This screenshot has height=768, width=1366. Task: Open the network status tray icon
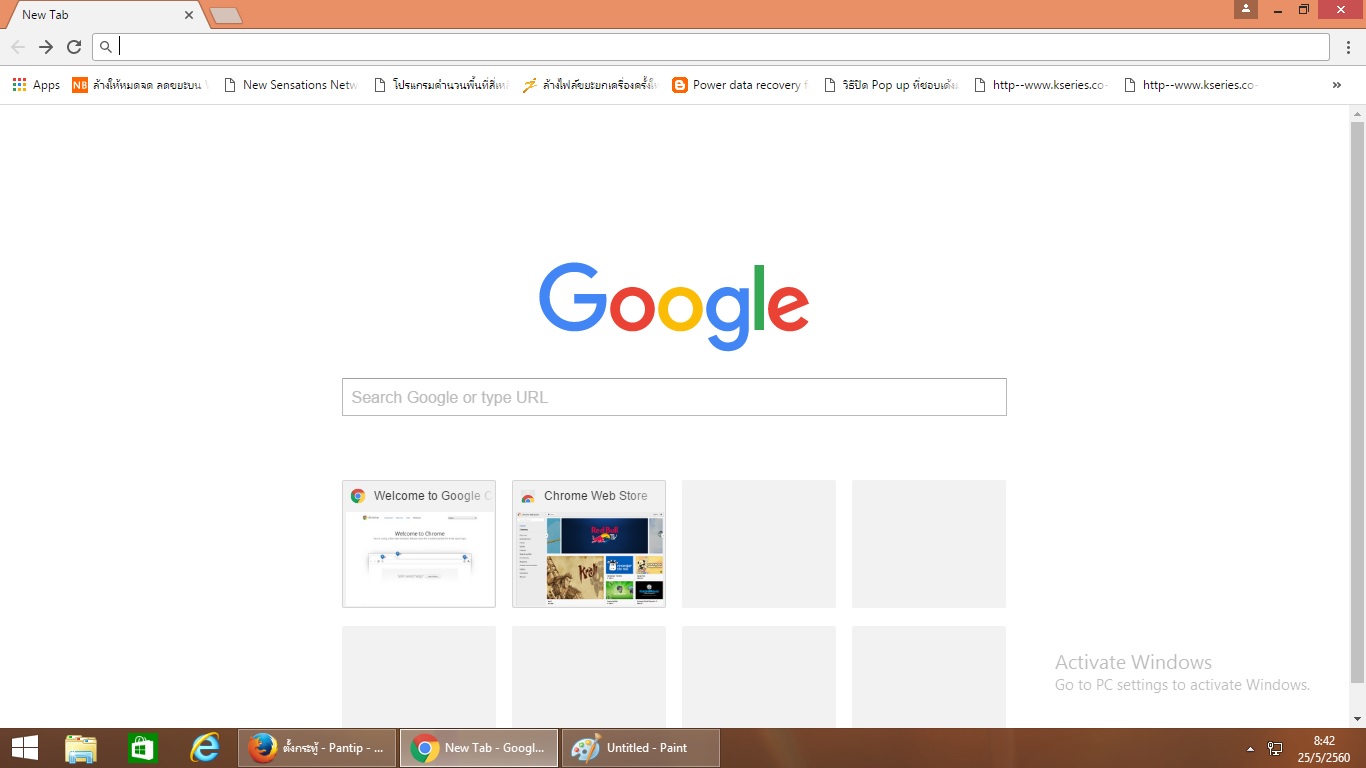point(1275,748)
